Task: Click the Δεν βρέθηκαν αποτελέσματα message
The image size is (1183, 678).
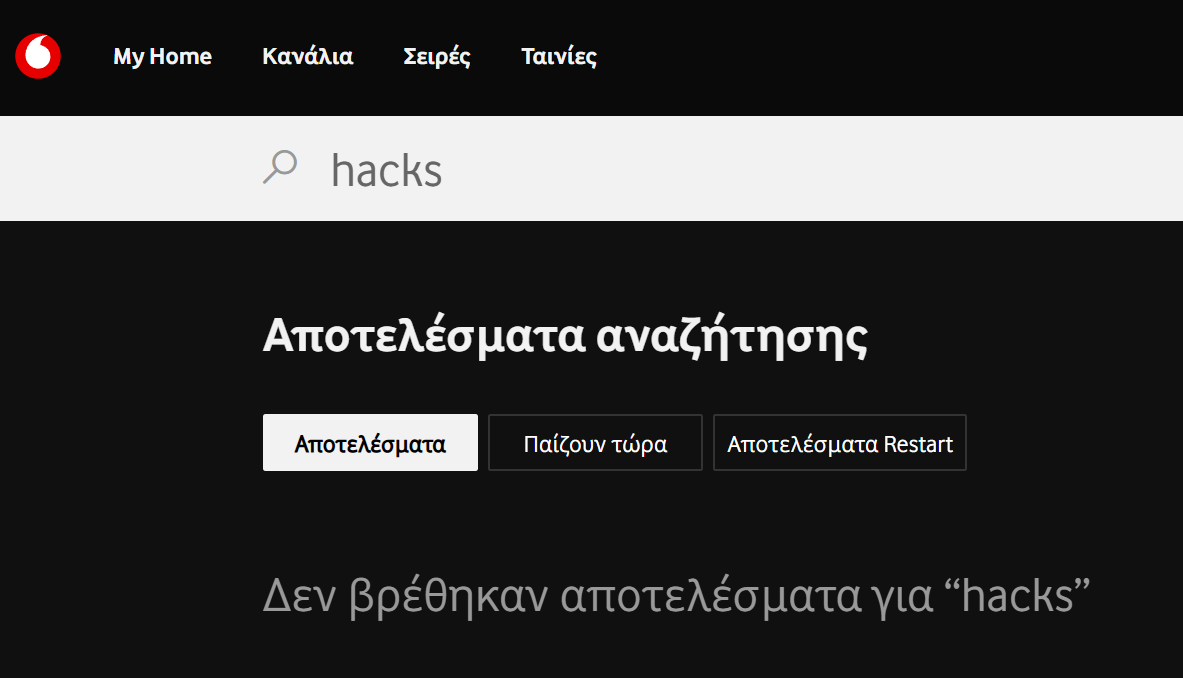Action: pyautogui.click(x=675, y=596)
